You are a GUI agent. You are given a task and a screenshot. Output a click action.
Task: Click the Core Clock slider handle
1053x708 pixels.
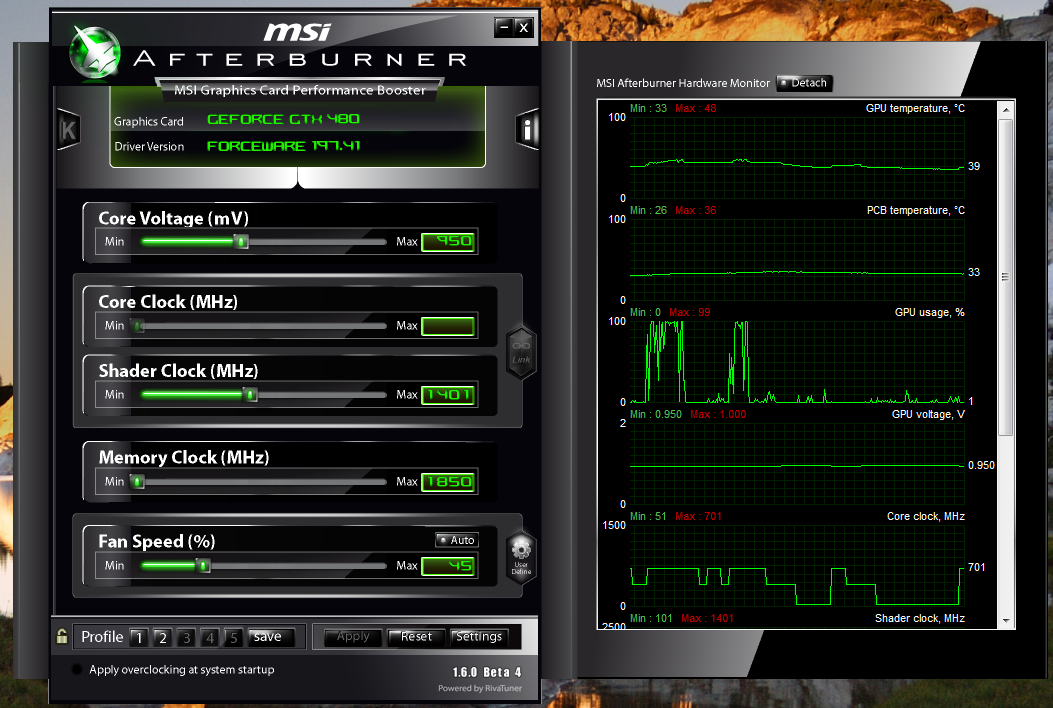[138, 326]
